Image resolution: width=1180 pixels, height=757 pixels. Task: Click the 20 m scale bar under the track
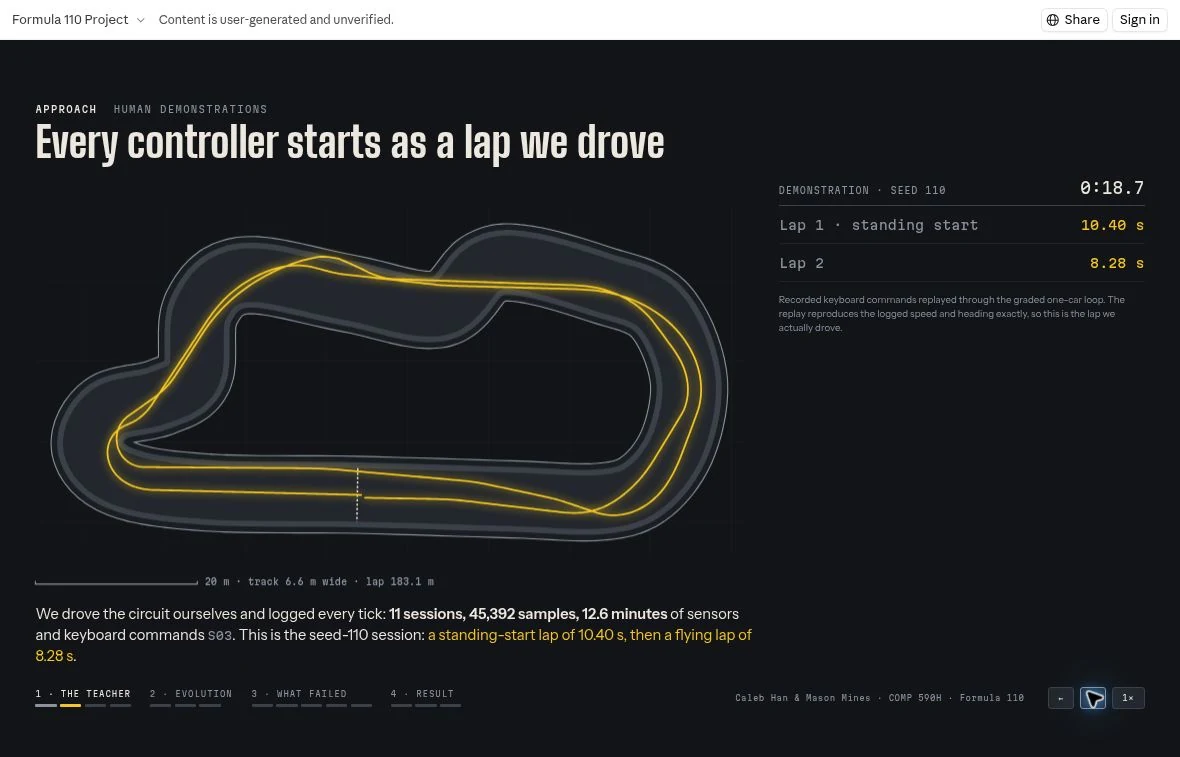117,582
